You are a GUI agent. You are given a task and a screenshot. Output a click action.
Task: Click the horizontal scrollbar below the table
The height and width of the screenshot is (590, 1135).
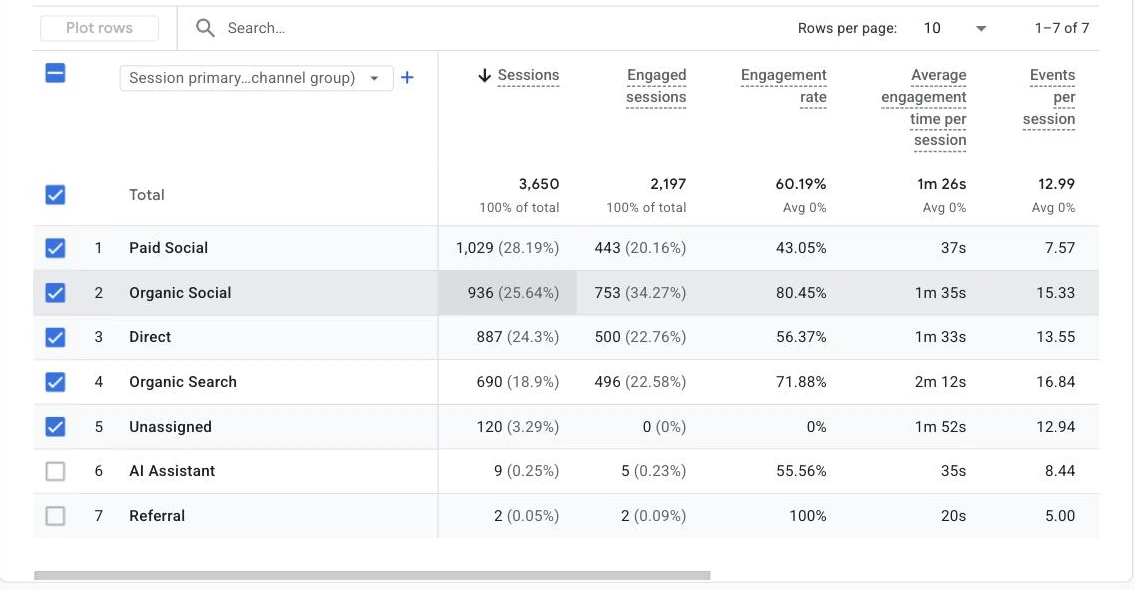click(x=372, y=576)
